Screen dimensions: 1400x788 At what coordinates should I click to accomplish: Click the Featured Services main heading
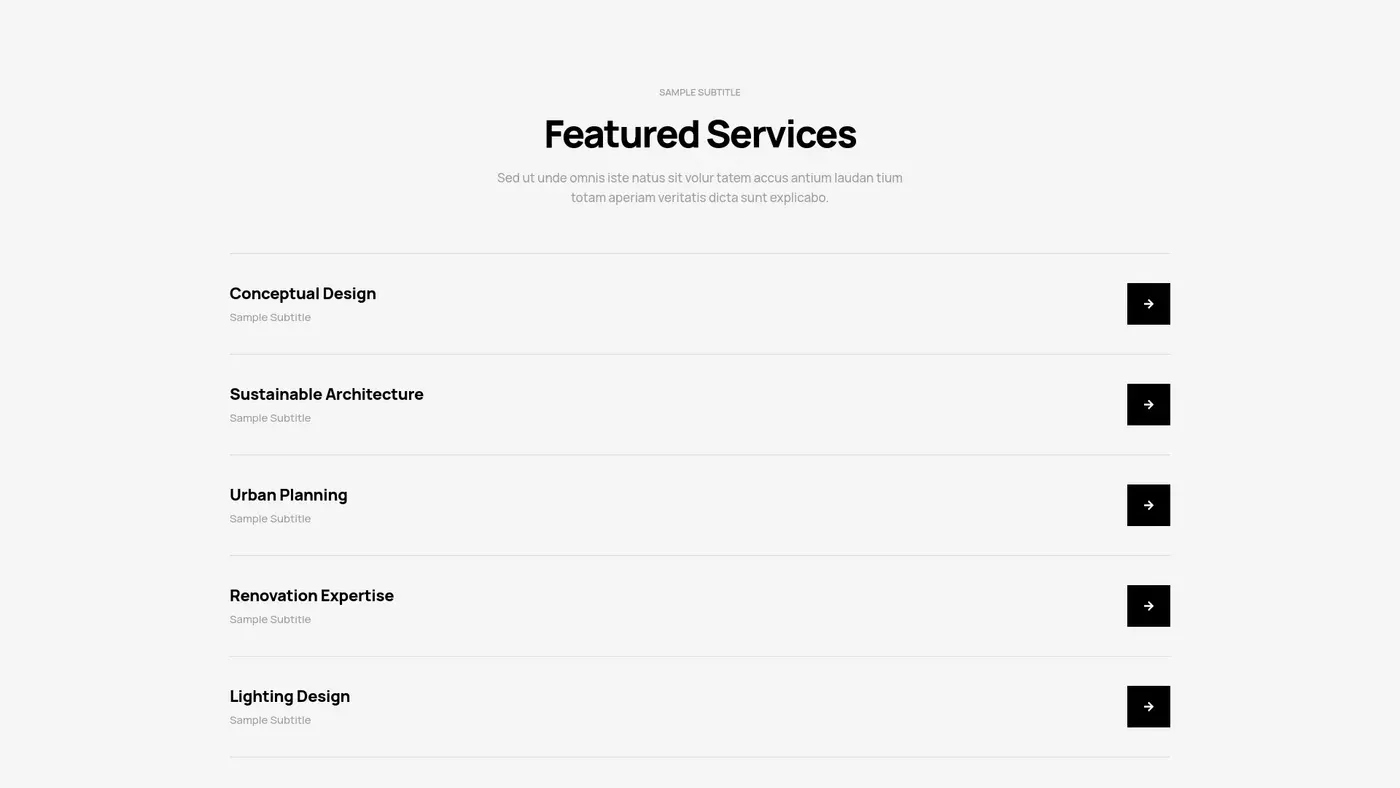(700, 134)
